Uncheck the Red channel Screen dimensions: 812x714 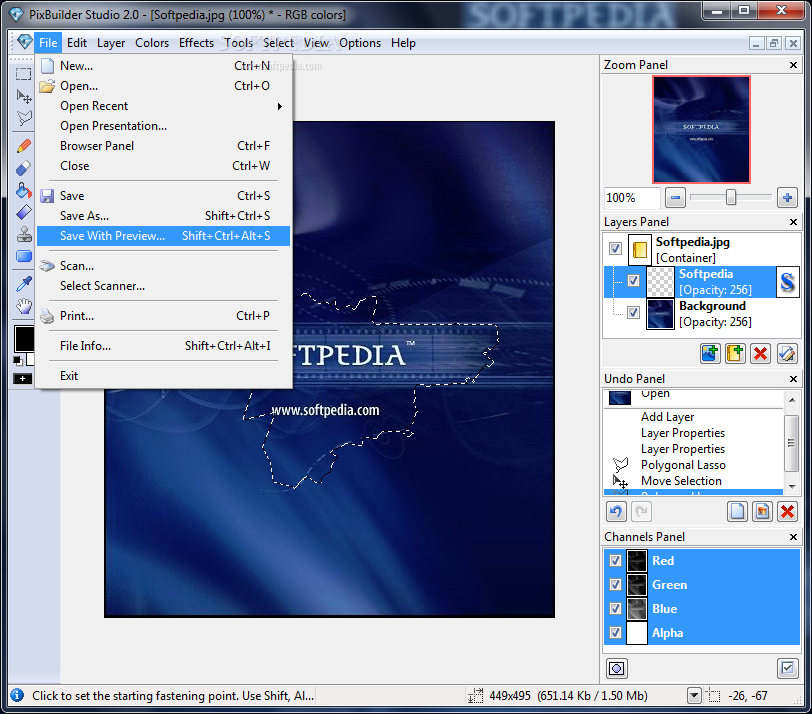tap(615, 561)
